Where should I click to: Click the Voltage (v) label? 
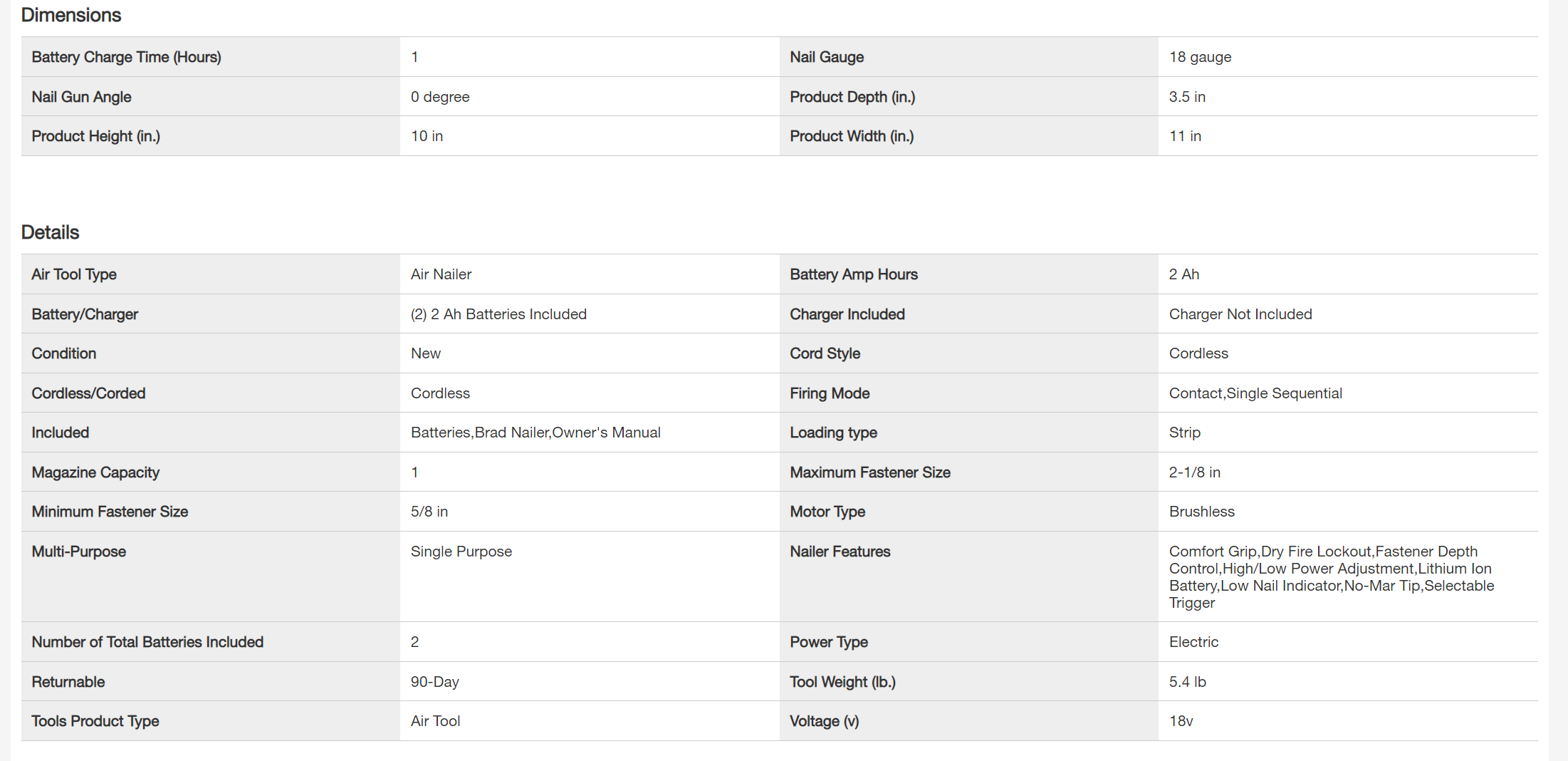pyautogui.click(x=824, y=721)
